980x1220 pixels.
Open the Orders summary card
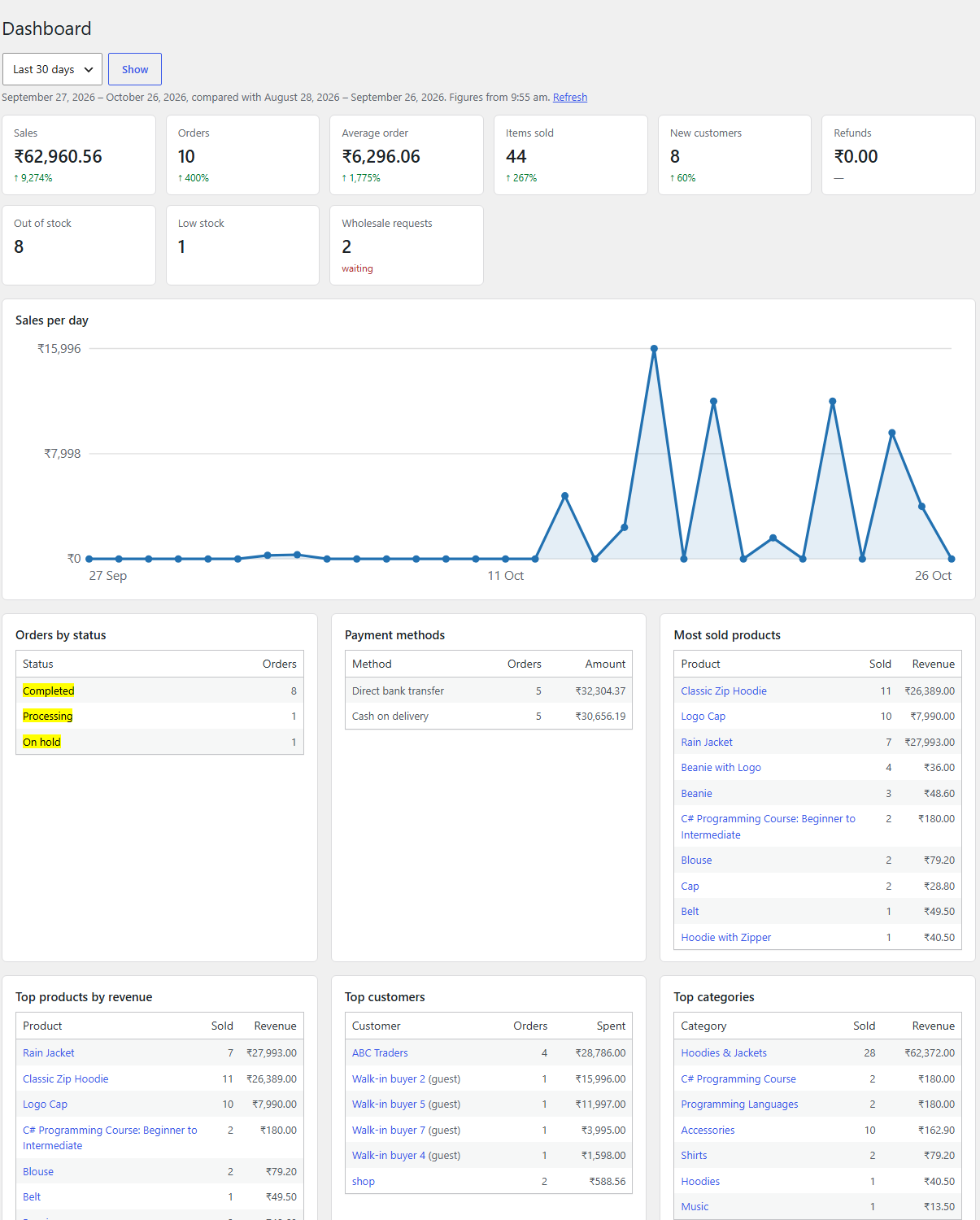[242, 155]
